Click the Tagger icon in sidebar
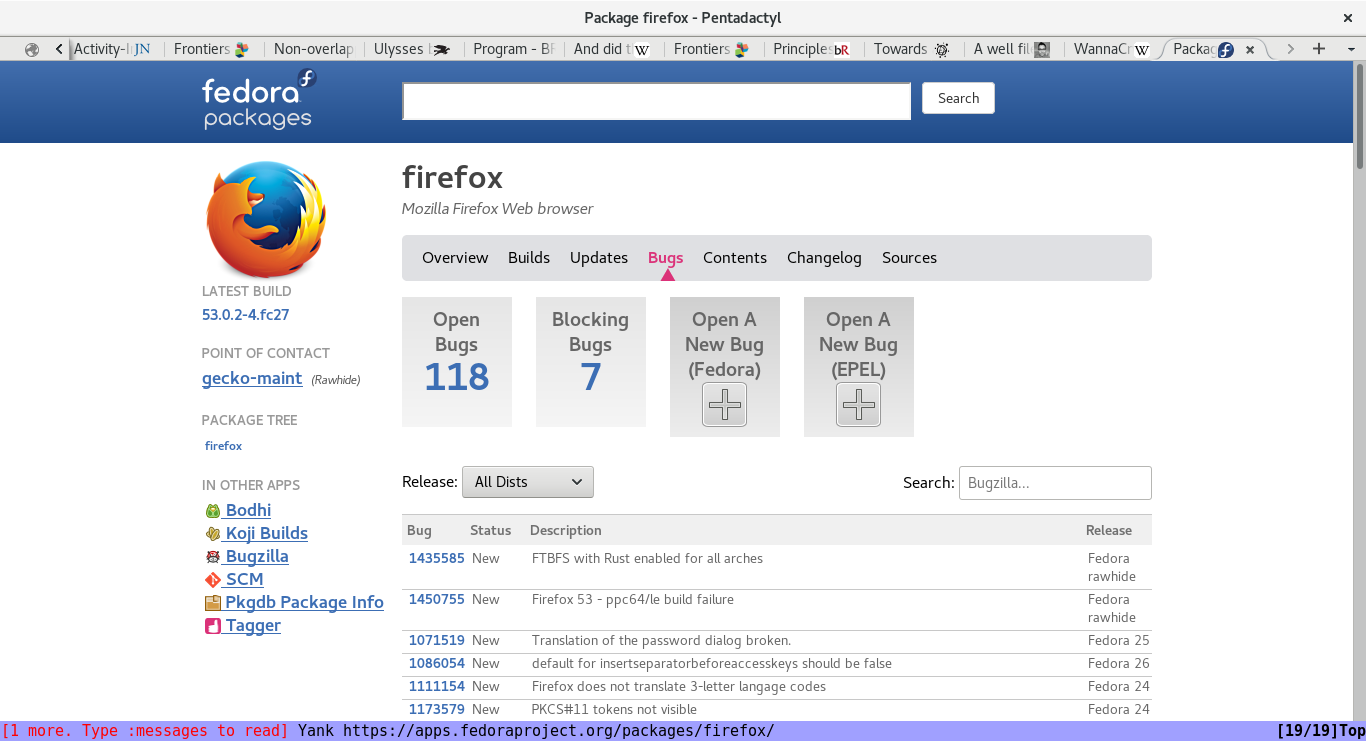This screenshot has width=1366, height=741. tap(212, 626)
